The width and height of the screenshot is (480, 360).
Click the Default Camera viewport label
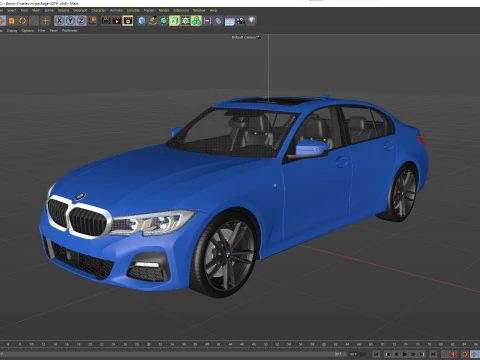245,37
